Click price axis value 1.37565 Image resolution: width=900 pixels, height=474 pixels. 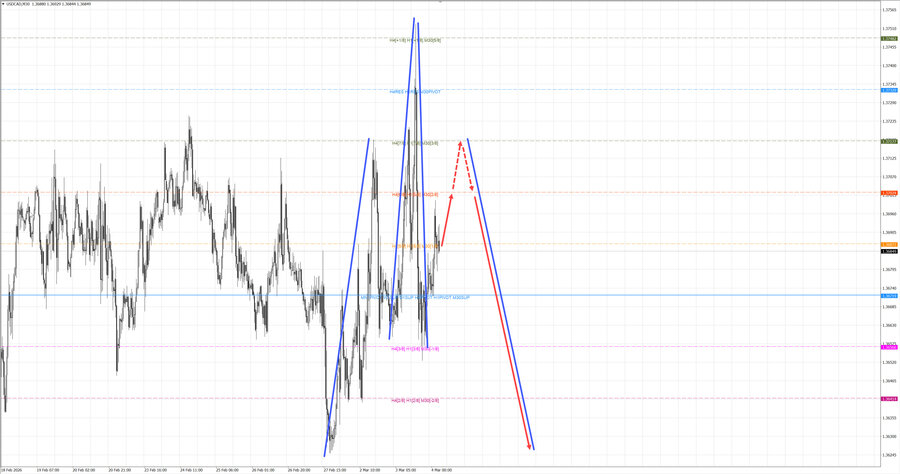pos(890,10)
